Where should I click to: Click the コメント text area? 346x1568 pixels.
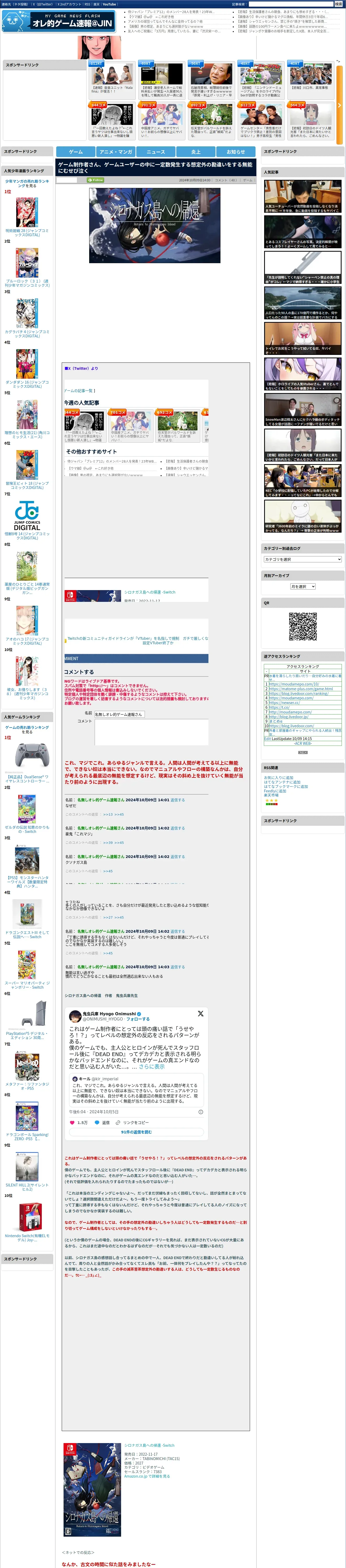[151, 732]
